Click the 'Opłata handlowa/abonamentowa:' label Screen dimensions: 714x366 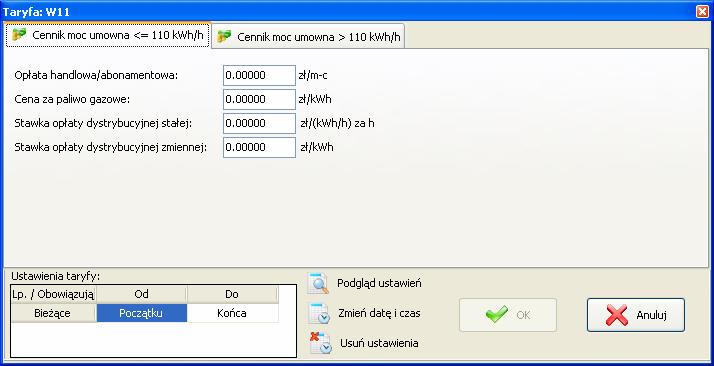click(96, 76)
